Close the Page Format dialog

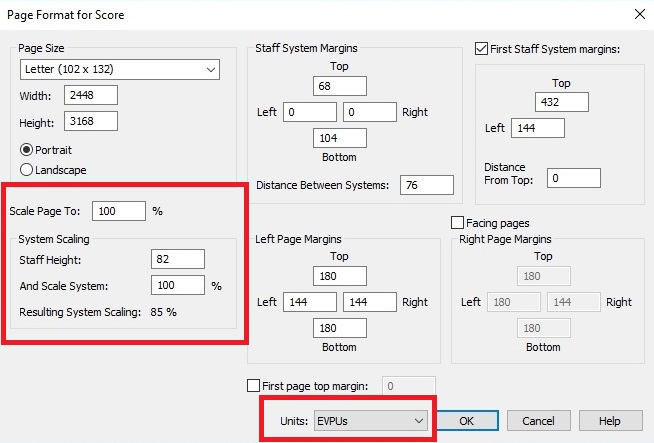638,15
